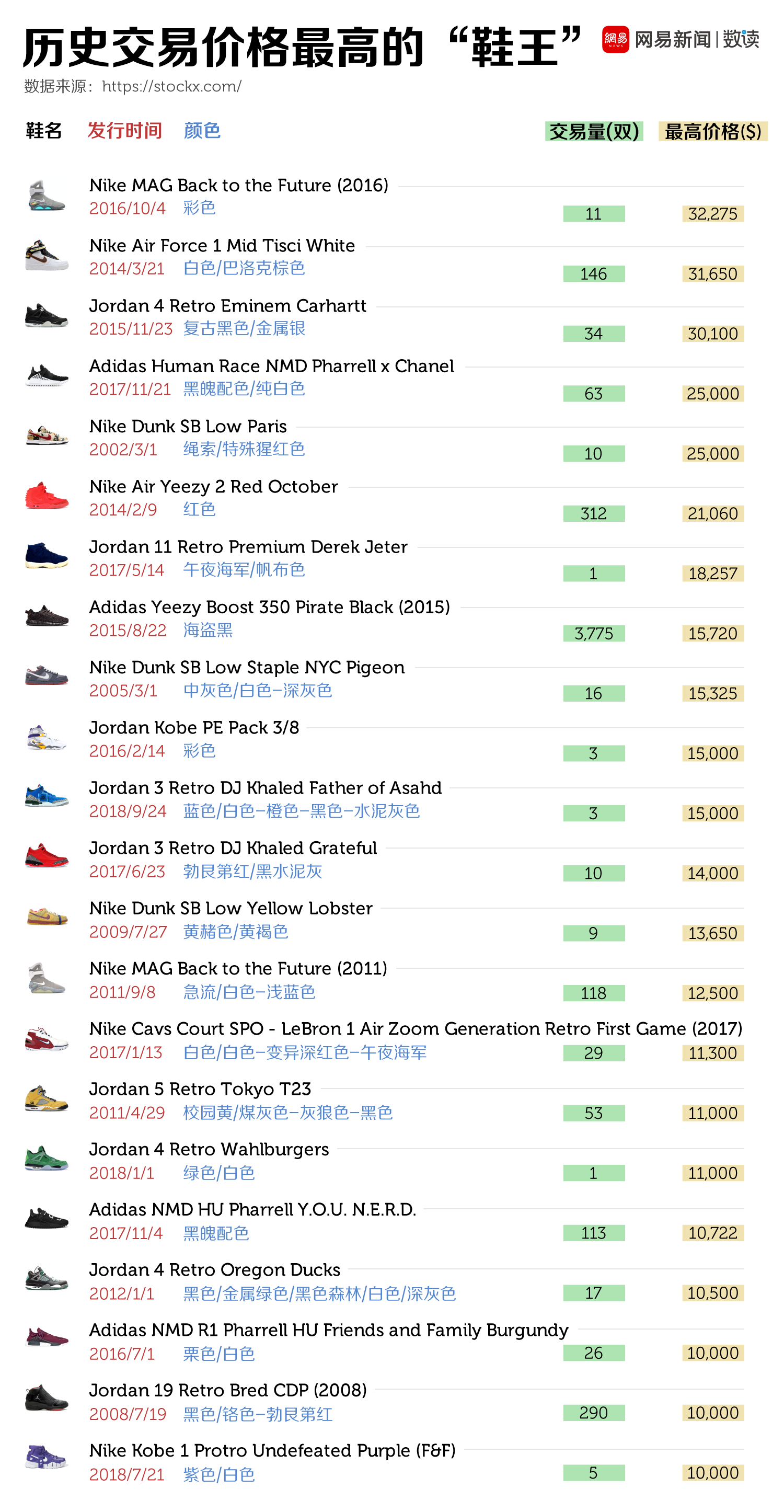Click the 32,275 highest price value

pos(712,214)
